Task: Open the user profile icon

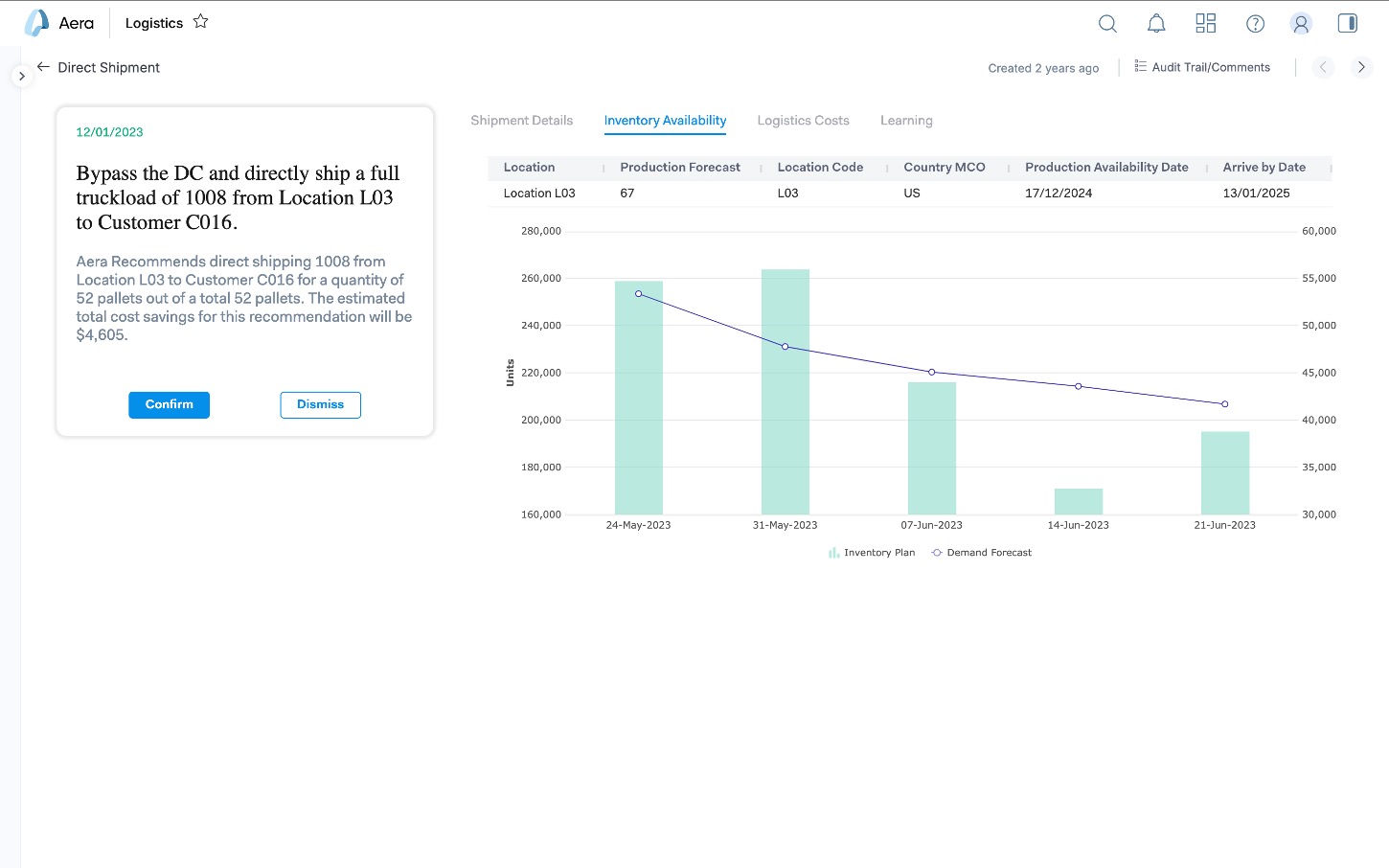Action: tap(1301, 23)
